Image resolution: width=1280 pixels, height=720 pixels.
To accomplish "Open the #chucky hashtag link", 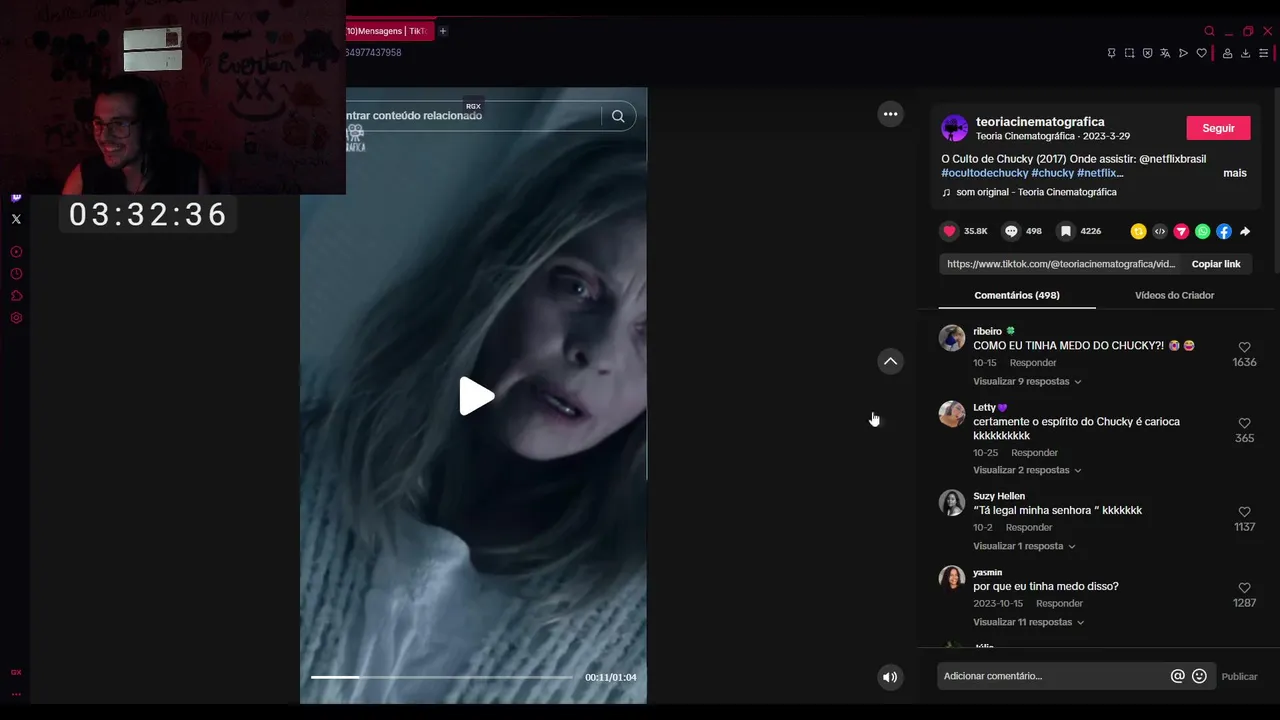I will [x=1052, y=173].
